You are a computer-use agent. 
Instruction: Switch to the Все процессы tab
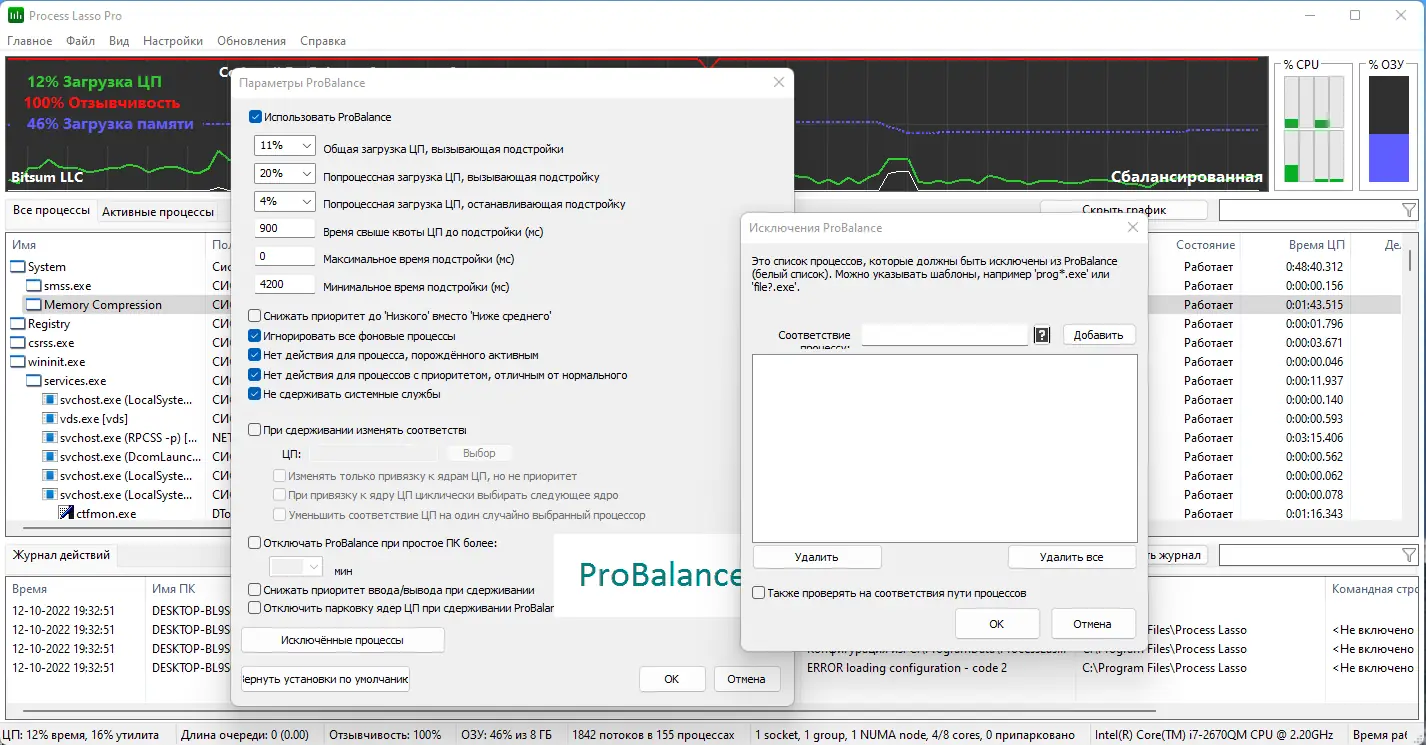pos(51,211)
